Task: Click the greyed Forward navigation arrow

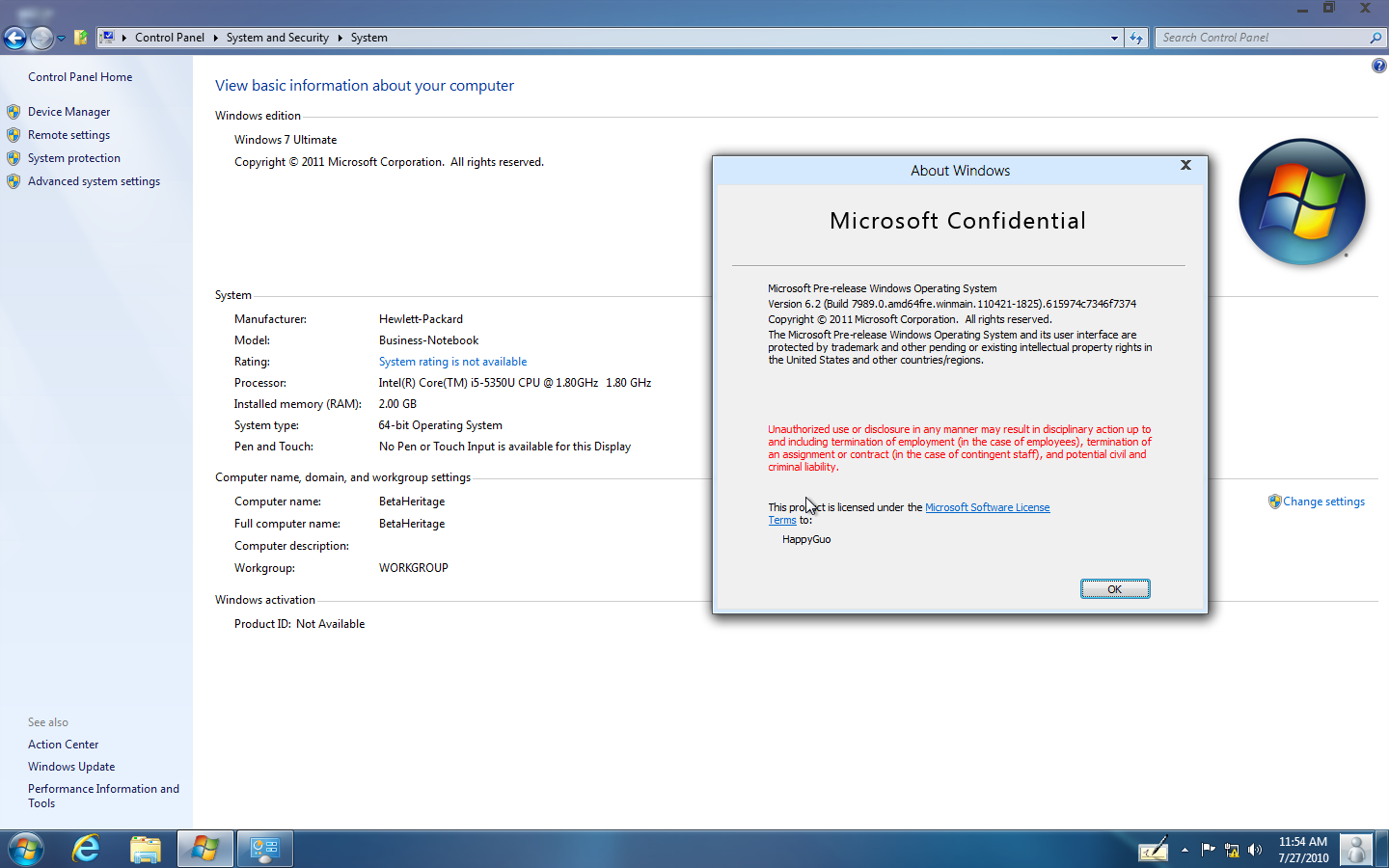Action: [41, 38]
